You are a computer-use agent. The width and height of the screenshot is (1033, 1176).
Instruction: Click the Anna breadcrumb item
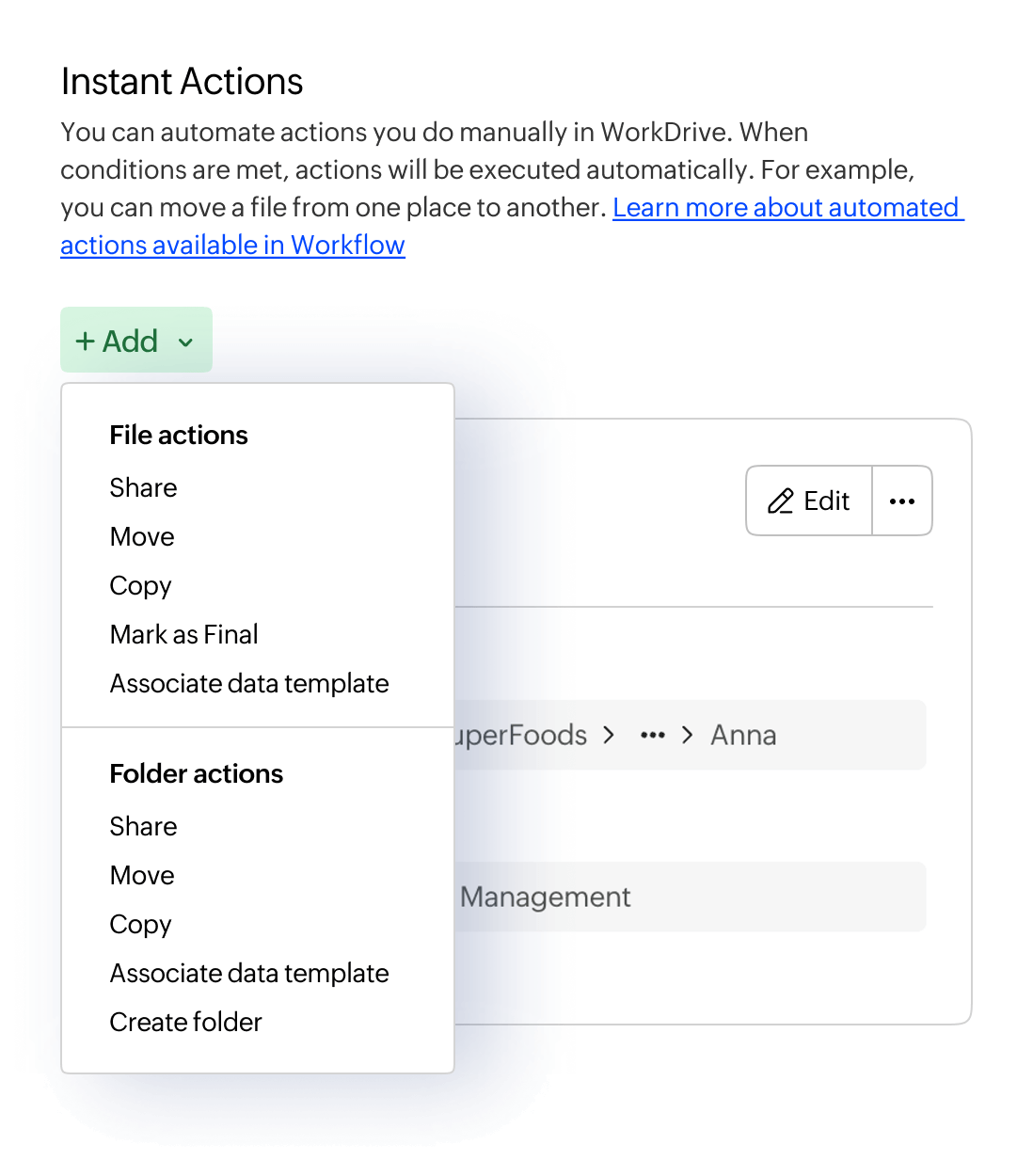click(x=742, y=735)
